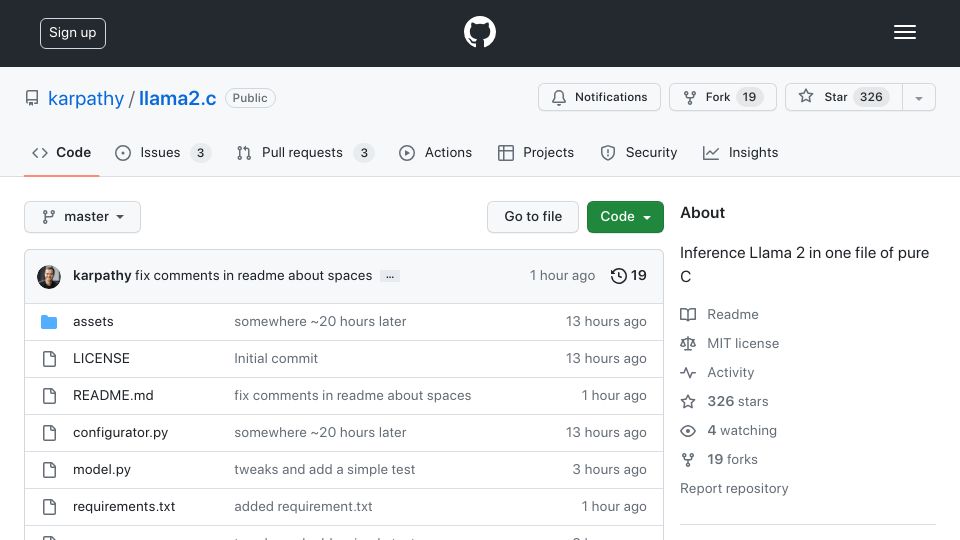Open the requirements.txt file
Viewport: 960px width, 540px height.
coord(124,506)
